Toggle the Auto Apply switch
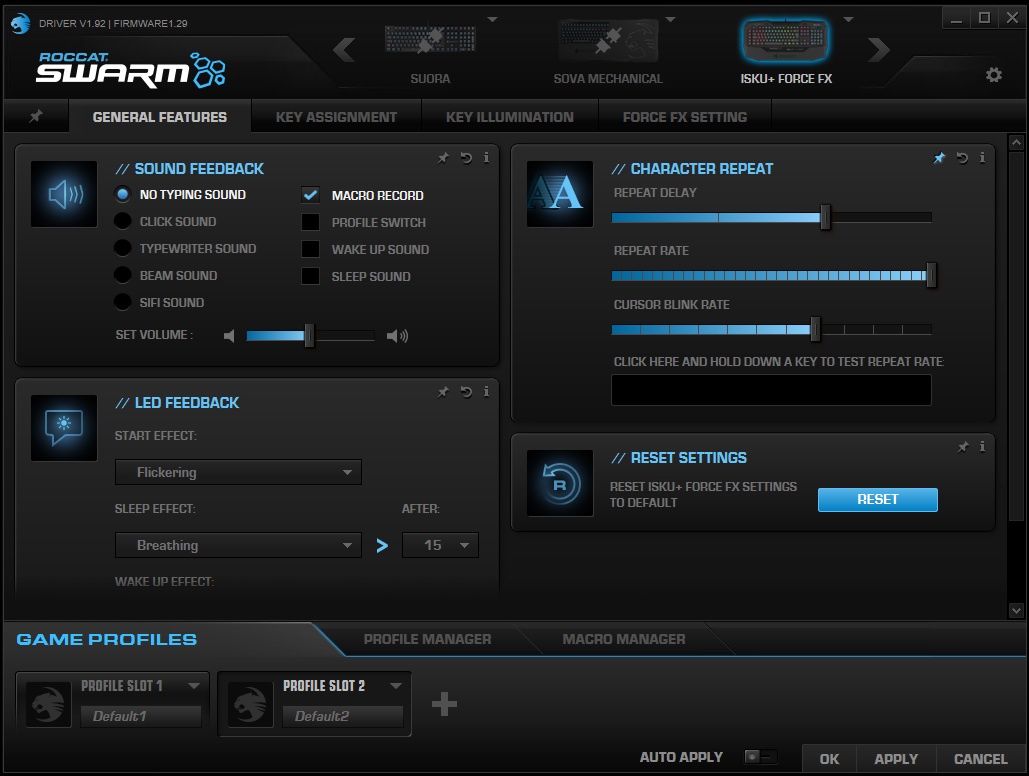This screenshot has height=776, width=1029. (x=761, y=757)
